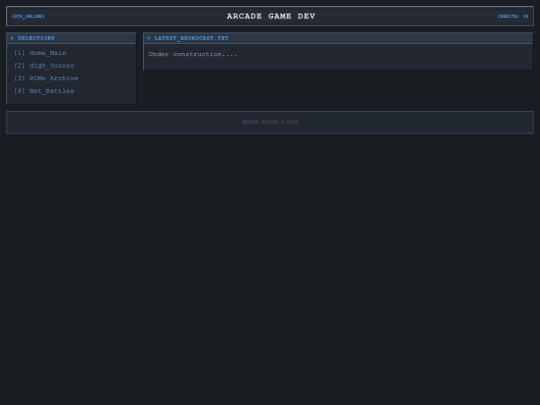Click the 'Under construction....' text

pyautogui.click(x=193, y=54)
